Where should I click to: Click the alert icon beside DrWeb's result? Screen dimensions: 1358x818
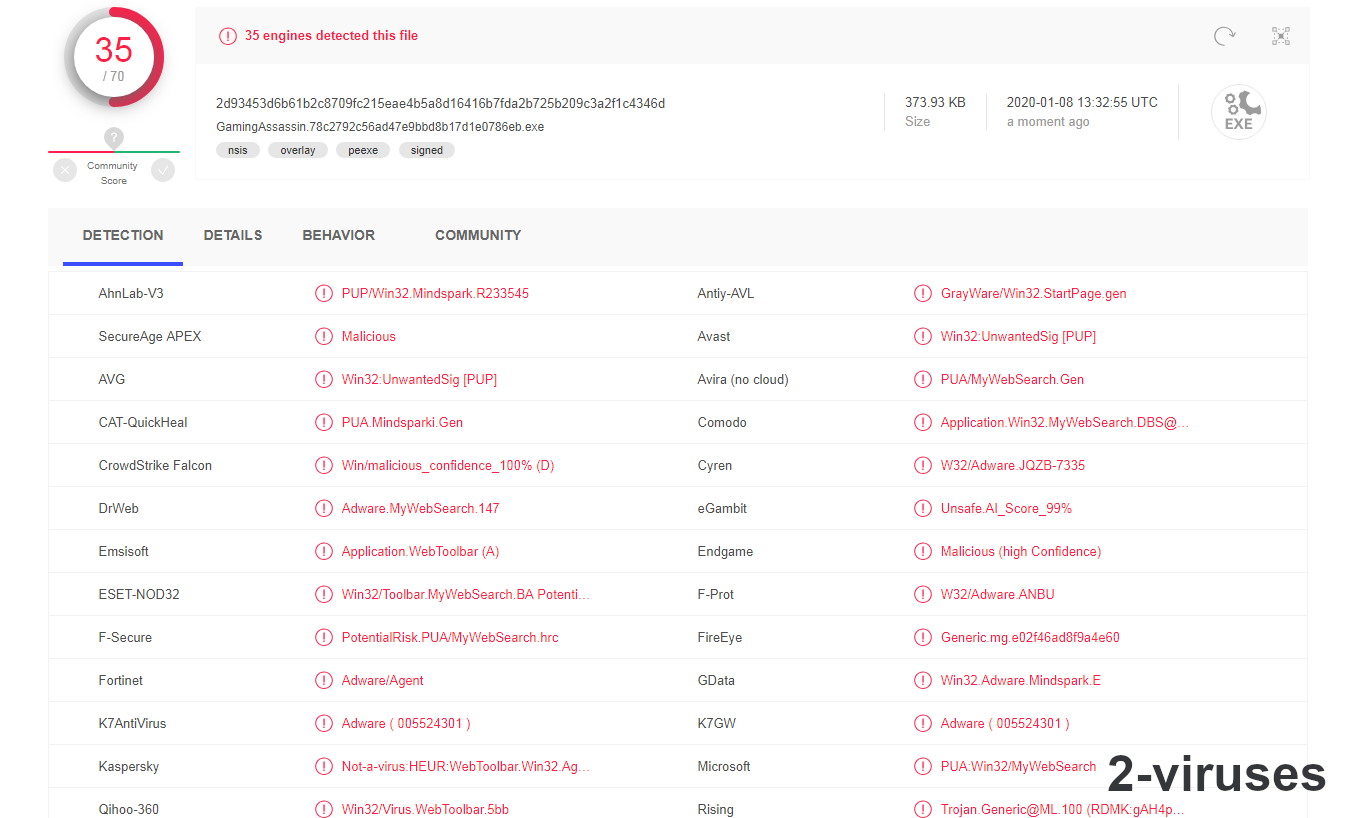324,508
